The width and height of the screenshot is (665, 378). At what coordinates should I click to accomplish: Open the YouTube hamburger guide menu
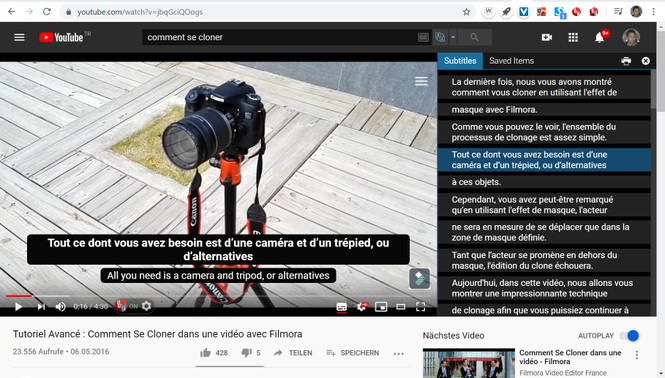tap(19, 37)
